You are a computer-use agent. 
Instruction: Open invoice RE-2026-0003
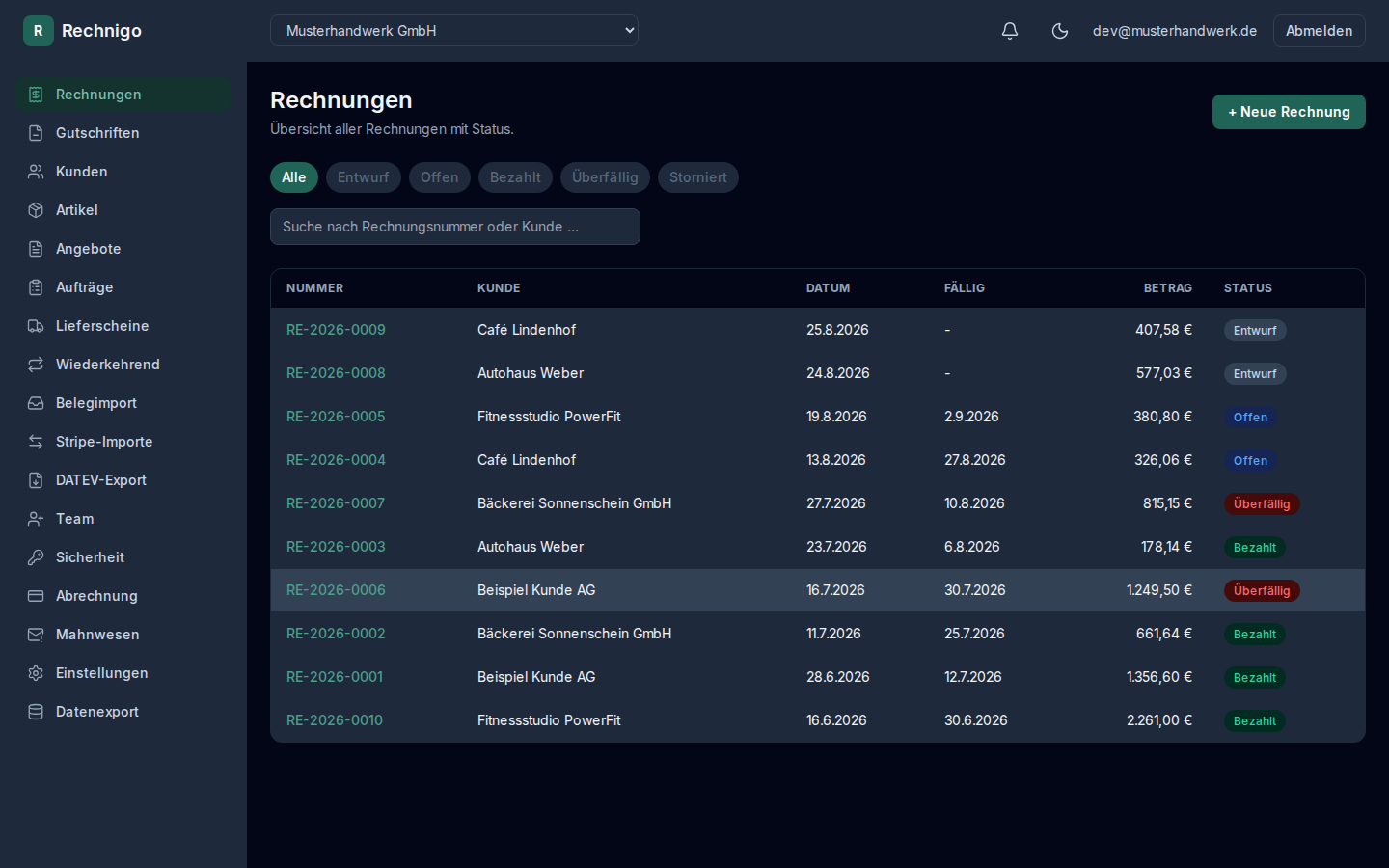pos(336,547)
